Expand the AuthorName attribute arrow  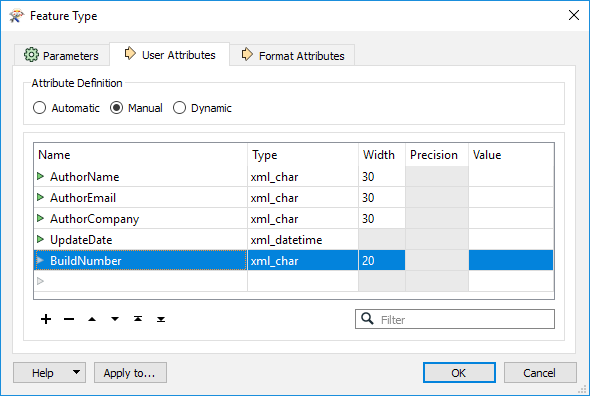pyautogui.click(x=40, y=176)
